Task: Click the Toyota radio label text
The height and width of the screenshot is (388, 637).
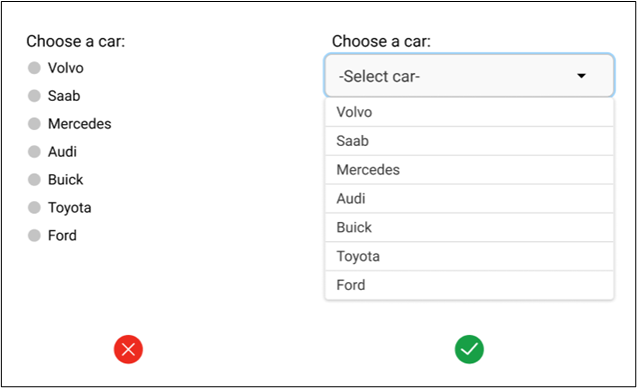Action: (x=69, y=208)
